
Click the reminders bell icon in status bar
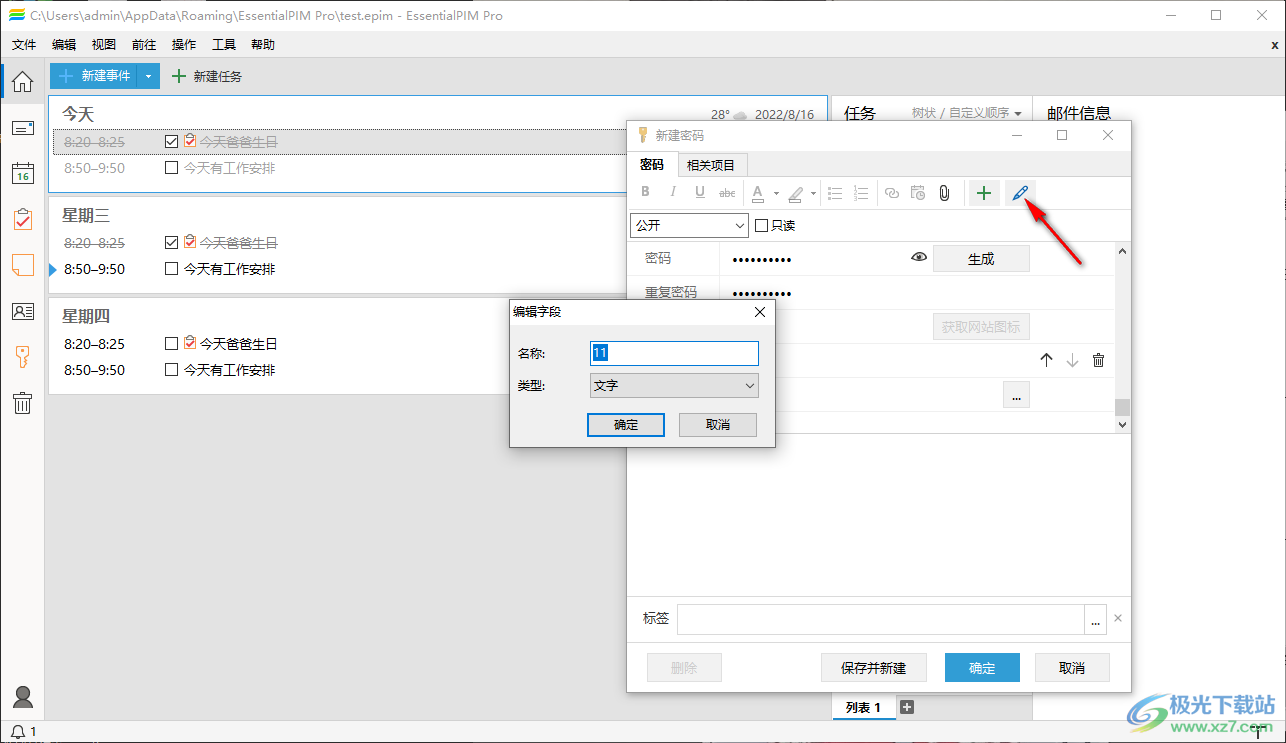click(17, 732)
